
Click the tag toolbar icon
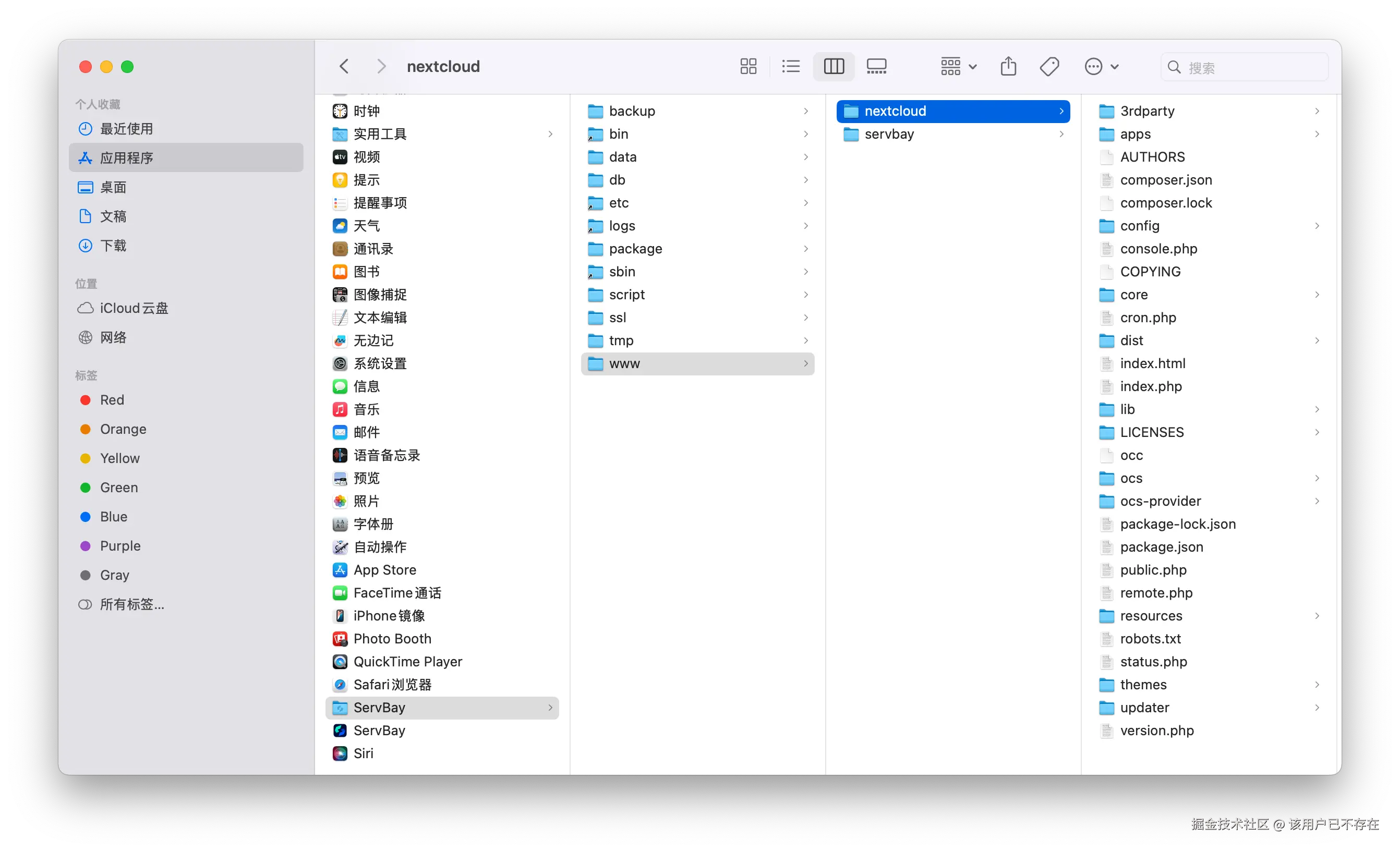[1049, 66]
